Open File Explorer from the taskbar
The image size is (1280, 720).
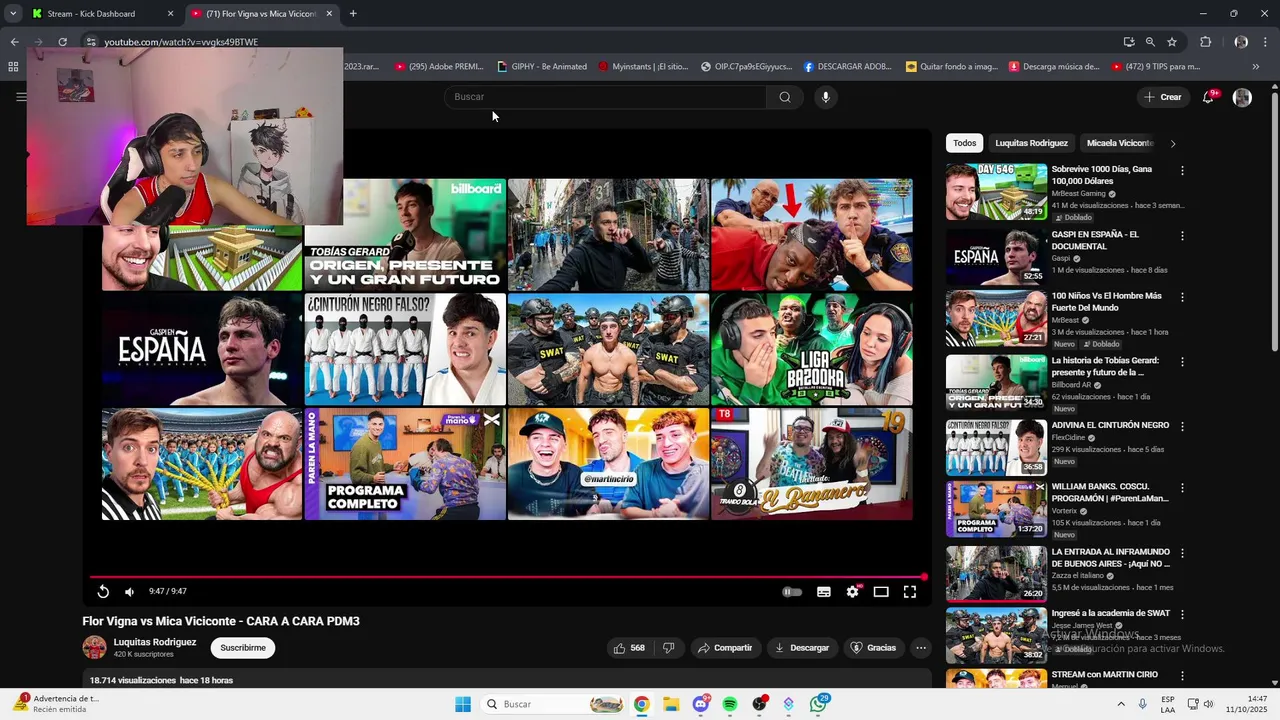(x=671, y=704)
